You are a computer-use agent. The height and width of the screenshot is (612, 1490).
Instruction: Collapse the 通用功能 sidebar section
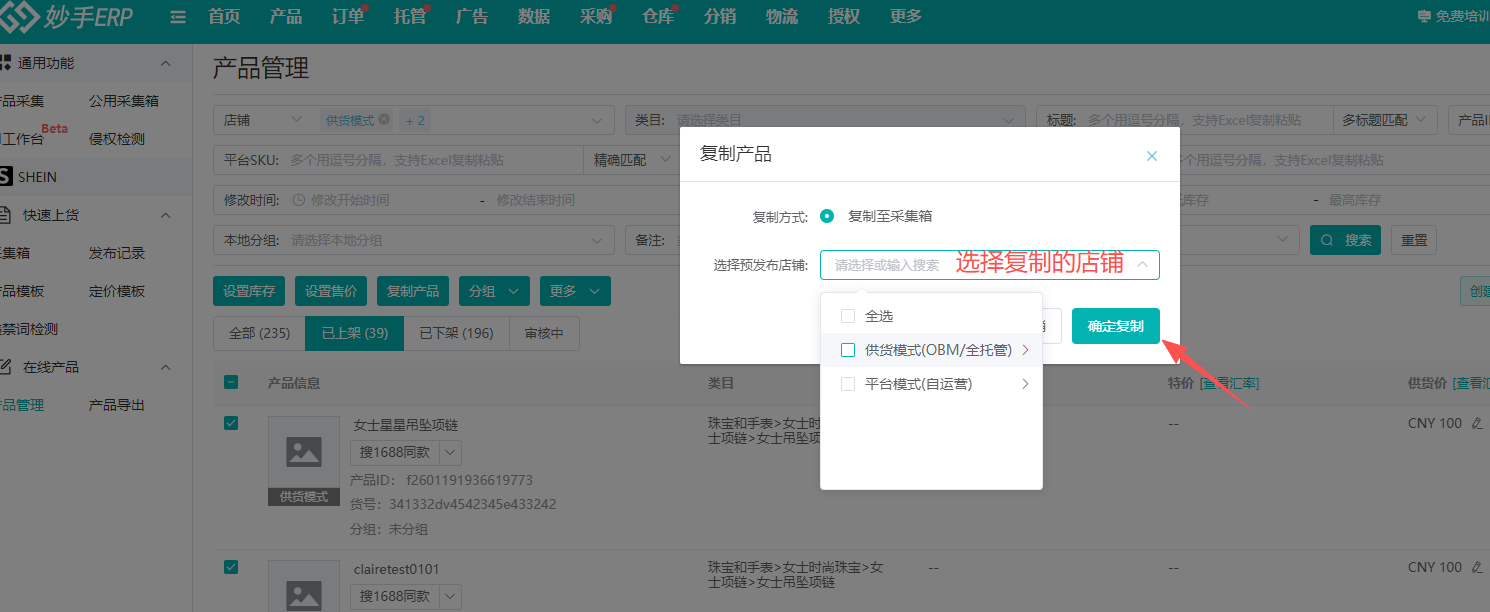click(x=166, y=63)
